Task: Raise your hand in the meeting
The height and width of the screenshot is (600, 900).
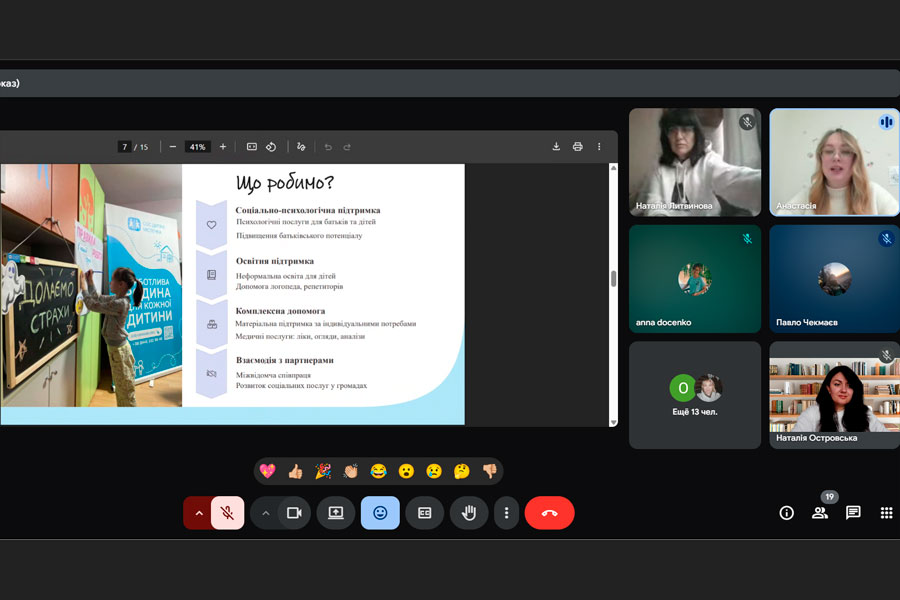Action: tap(468, 513)
